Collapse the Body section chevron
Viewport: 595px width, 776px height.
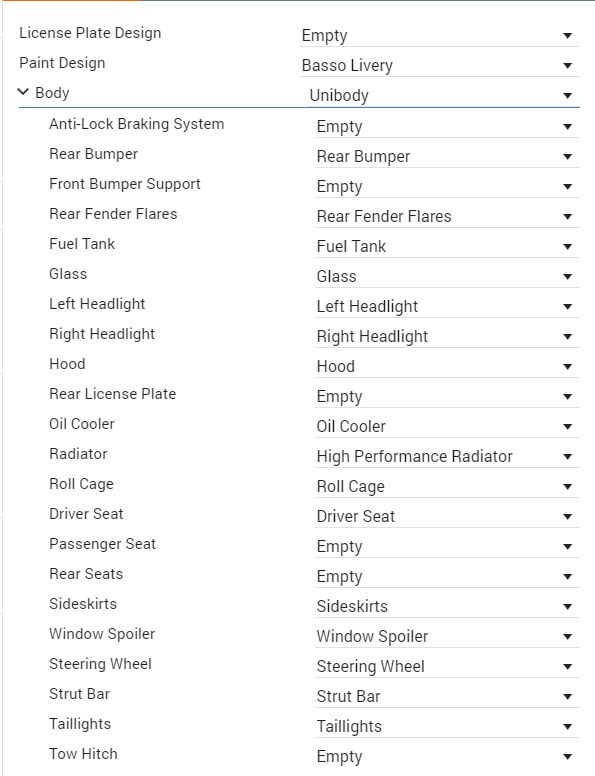coord(23,92)
